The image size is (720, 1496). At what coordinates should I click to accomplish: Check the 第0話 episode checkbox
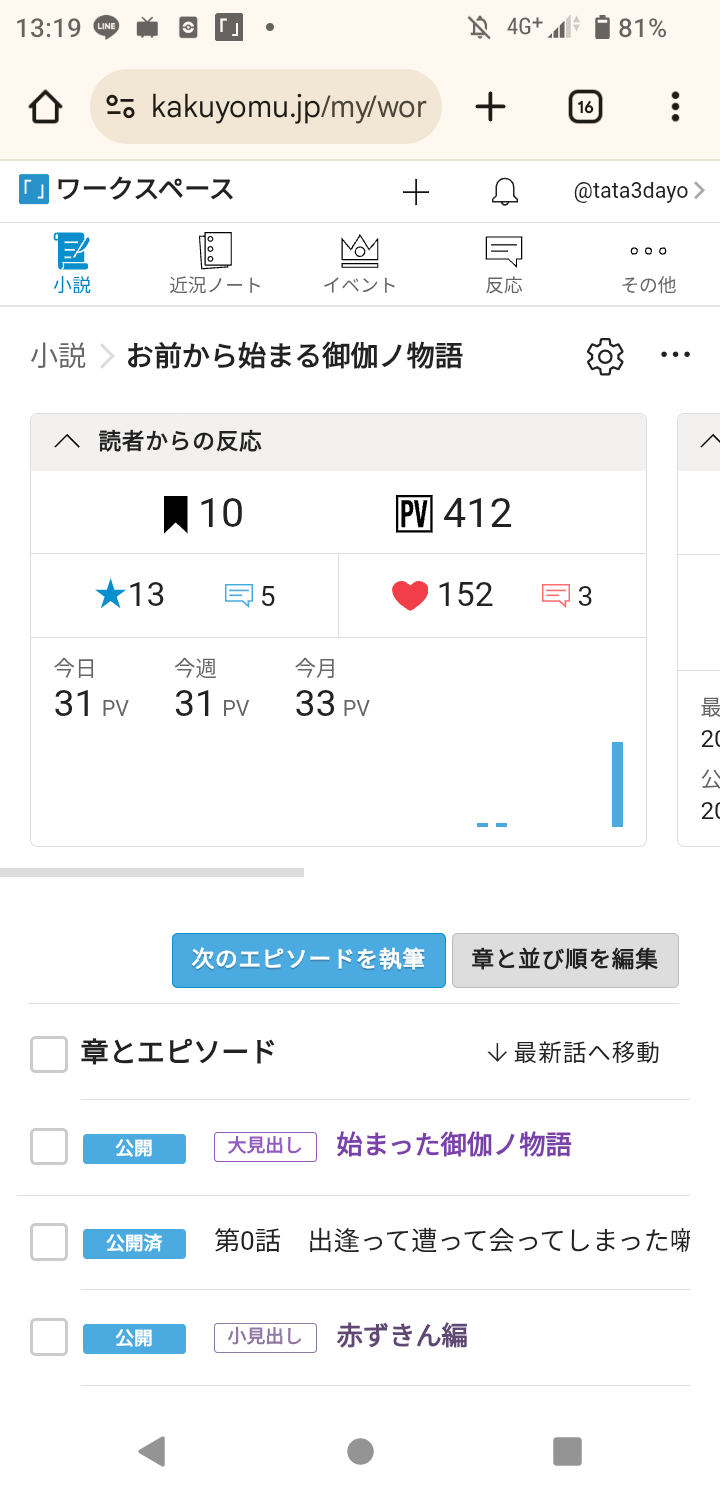[49, 1242]
